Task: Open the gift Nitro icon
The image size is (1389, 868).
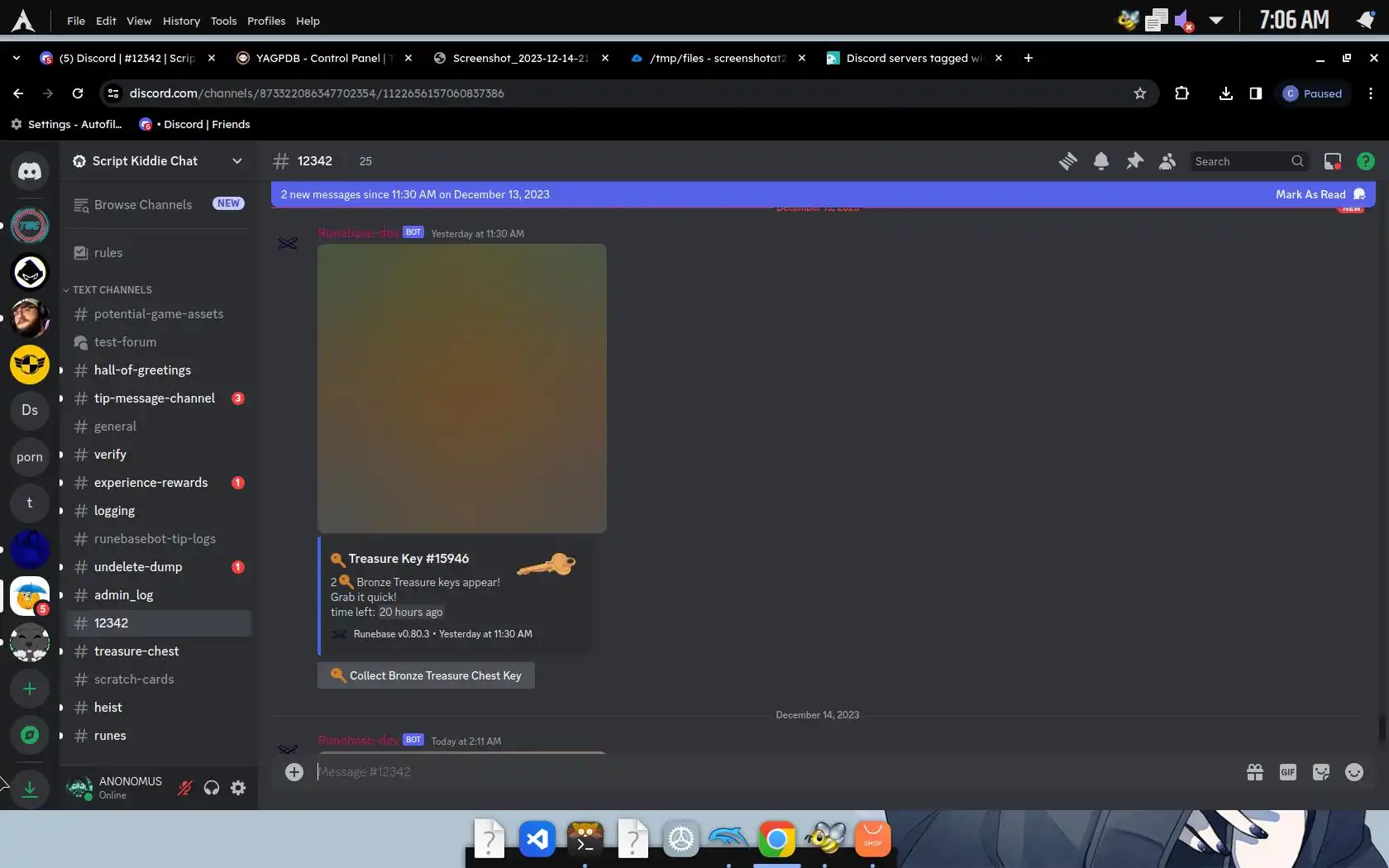Action: pyautogui.click(x=1255, y=772)
